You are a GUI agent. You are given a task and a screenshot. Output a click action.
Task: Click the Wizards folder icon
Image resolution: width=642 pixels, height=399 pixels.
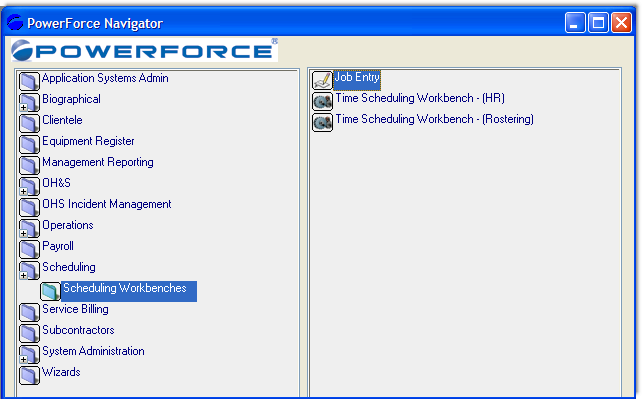pos(29,375)
